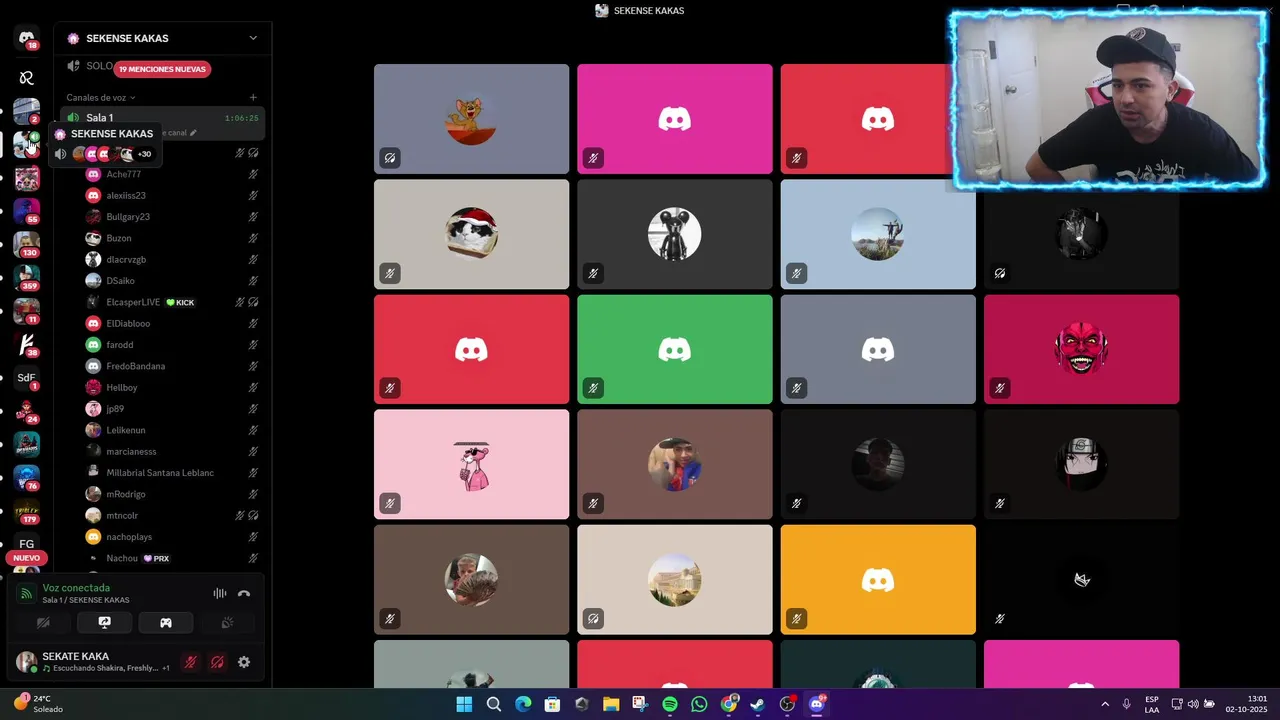Screen dimensions: 1280x720
Task: Start an activity with the gamepad button
Action: (166, 622)
